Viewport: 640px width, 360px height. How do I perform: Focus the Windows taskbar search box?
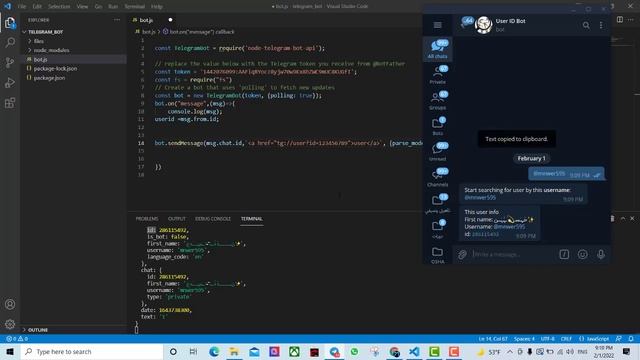point(92,351)
